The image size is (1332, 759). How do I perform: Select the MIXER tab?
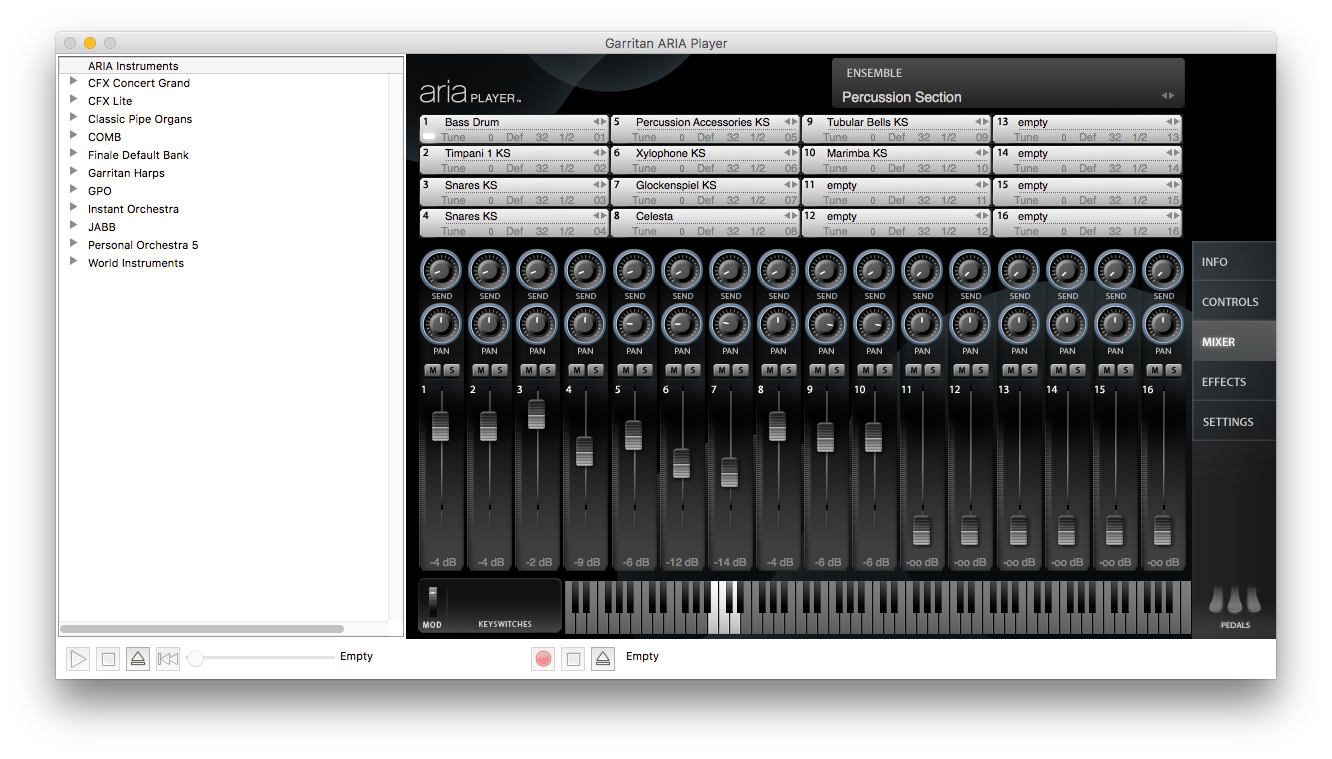click(1234, 342)
